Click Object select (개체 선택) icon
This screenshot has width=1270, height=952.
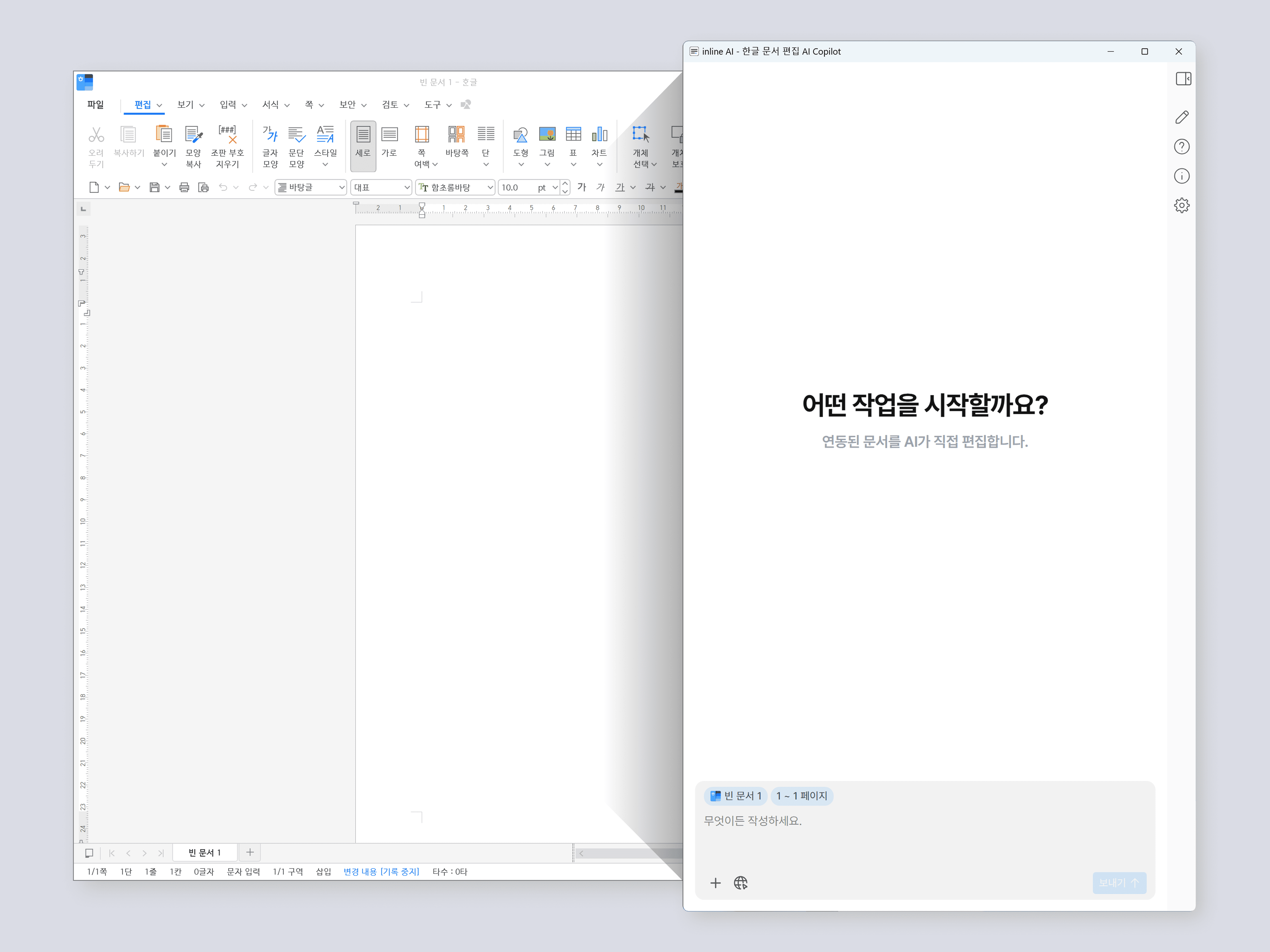(x=641, y=134)
